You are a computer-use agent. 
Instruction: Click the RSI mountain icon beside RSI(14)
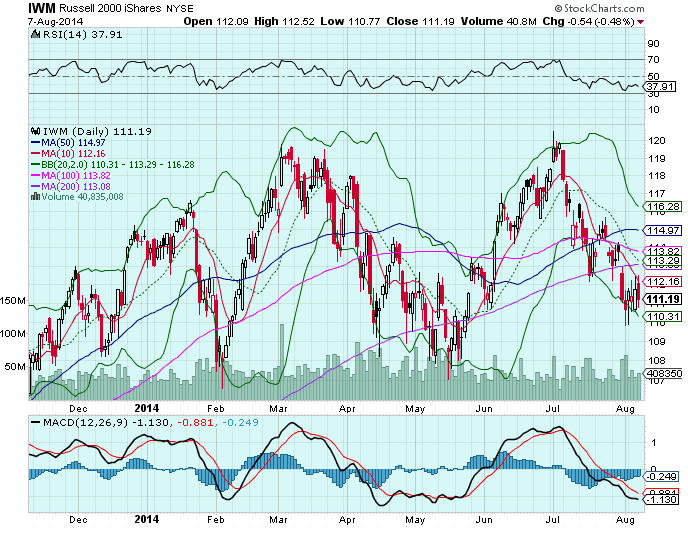(36, 34)
